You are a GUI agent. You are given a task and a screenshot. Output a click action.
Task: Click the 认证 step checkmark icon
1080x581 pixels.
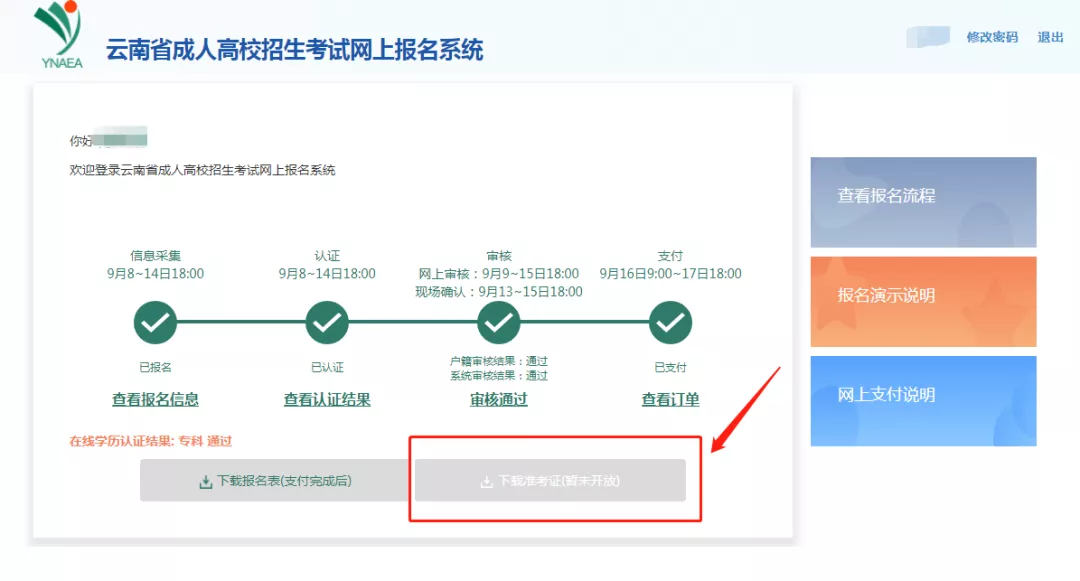[327, 322]
